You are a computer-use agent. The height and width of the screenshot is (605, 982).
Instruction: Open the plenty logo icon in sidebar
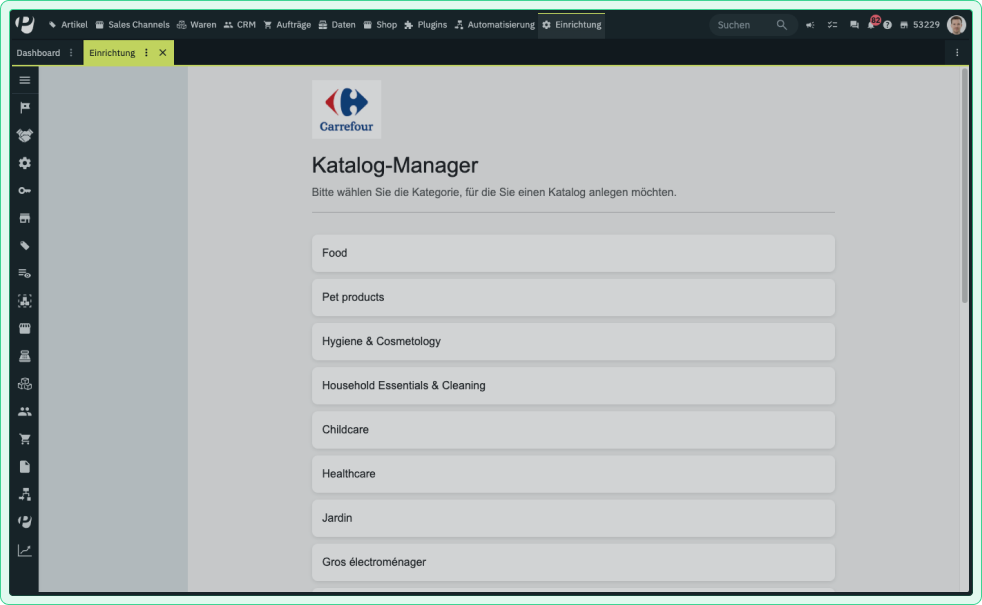[x=24, y=522]
